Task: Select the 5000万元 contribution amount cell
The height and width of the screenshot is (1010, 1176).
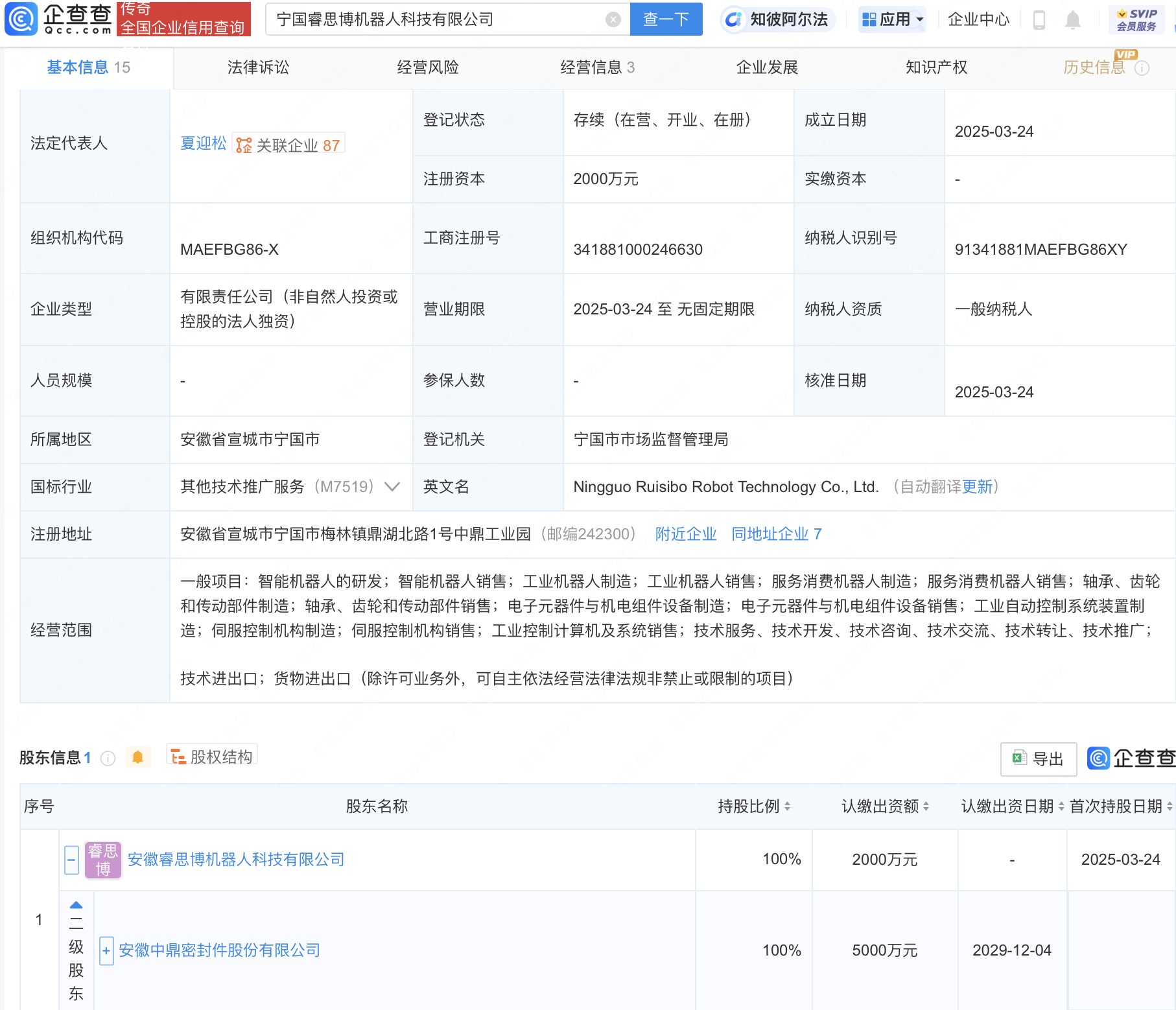Action: click(885, 950)
